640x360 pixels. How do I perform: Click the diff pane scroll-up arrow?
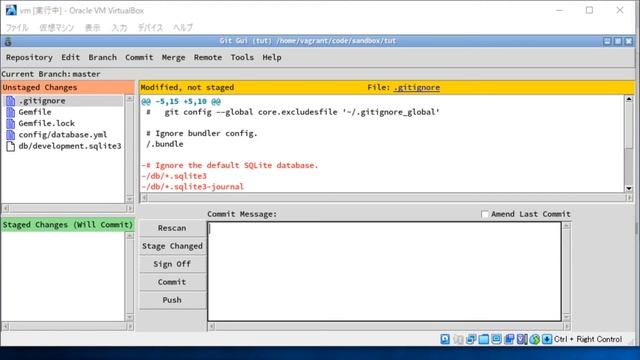pos(629,99)
